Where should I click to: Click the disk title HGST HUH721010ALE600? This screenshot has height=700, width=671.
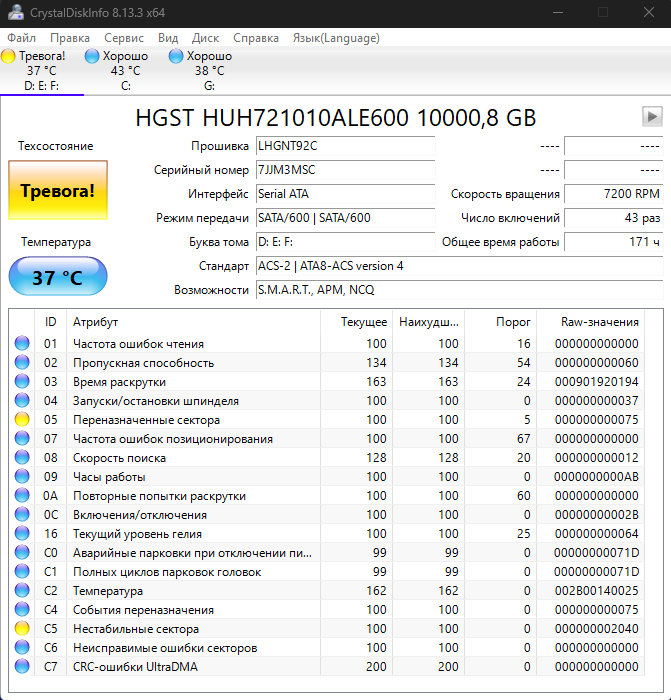(272, 118)
